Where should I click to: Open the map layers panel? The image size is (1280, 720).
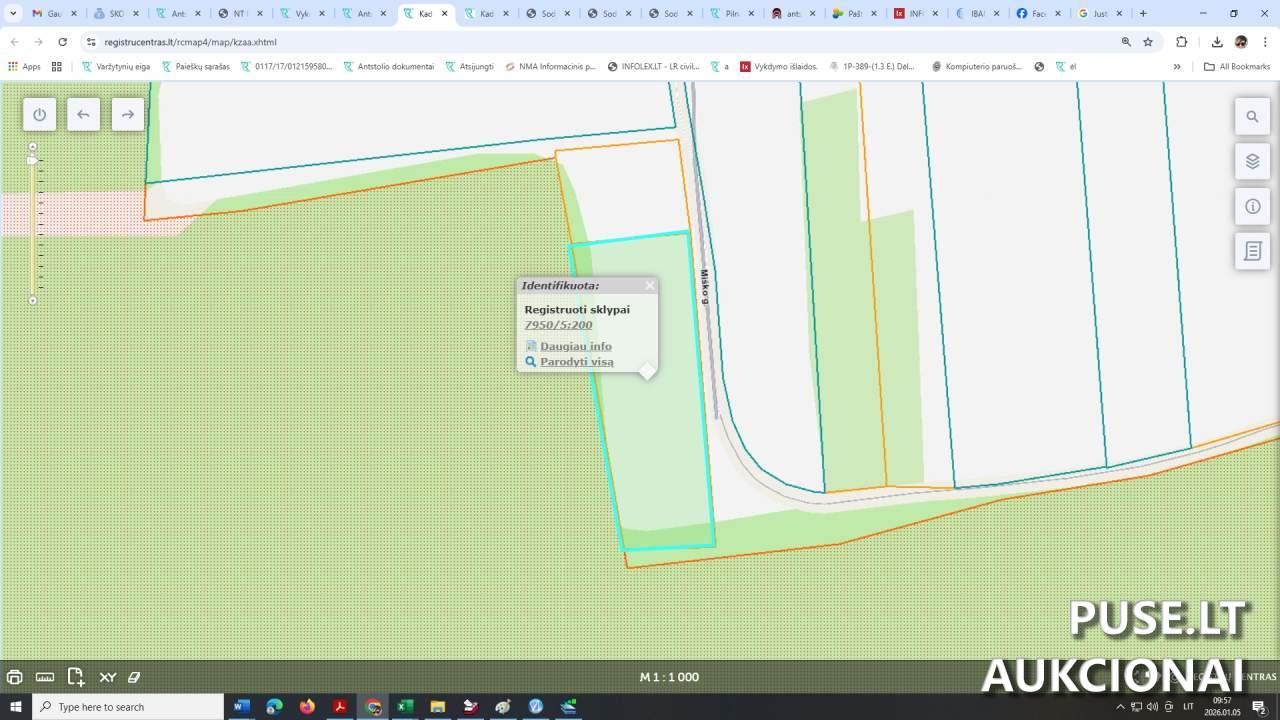click(1252, 161)
